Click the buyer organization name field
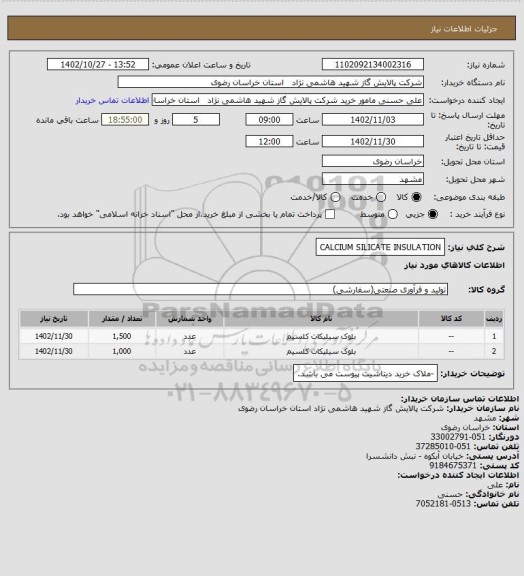 pyautogui.click(x=270, y=82)
